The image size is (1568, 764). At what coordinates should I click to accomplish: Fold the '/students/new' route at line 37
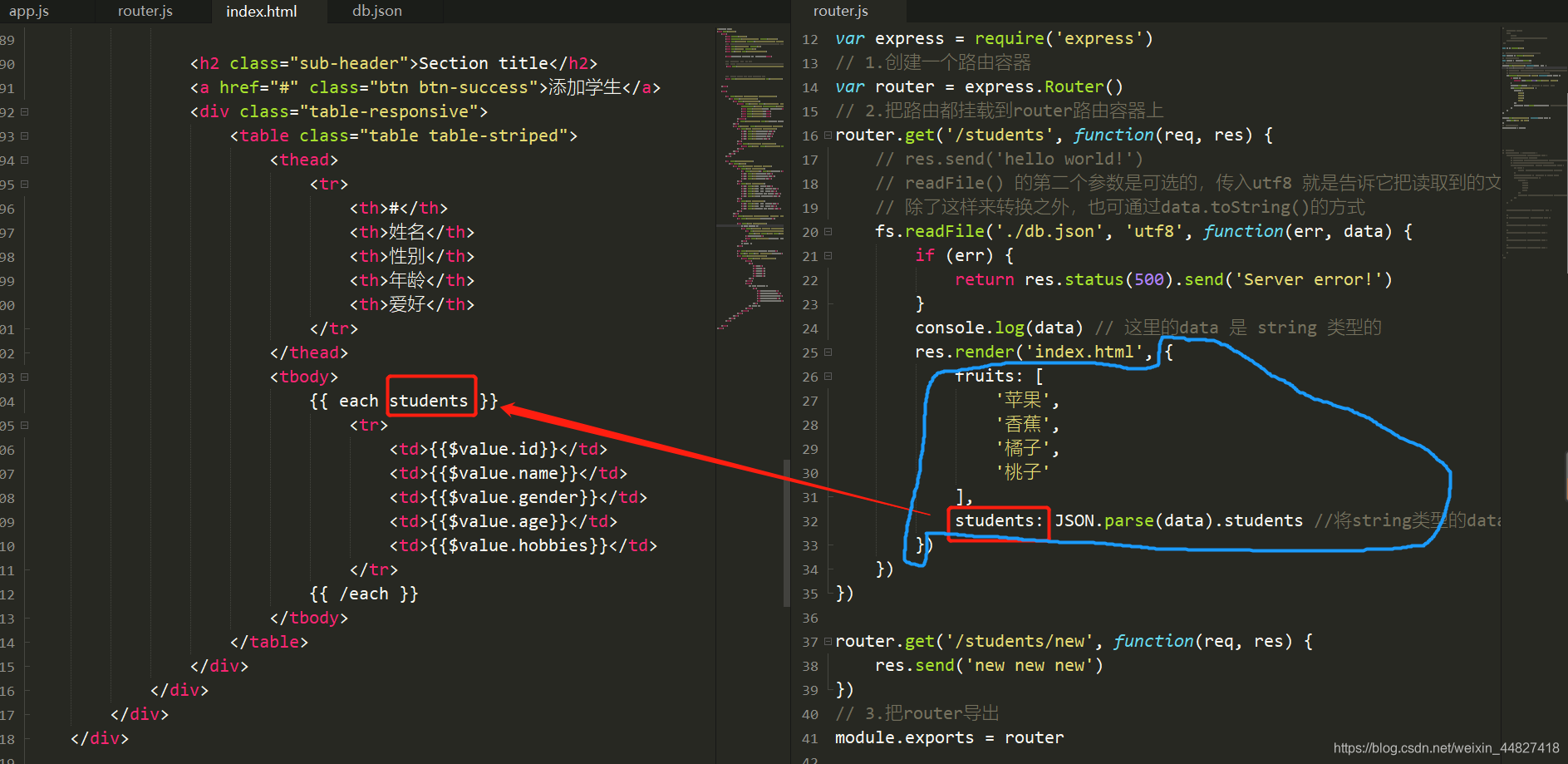point(828,642)
